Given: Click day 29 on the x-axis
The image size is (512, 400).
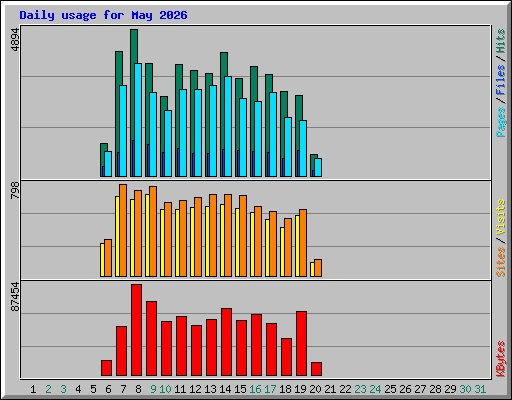Looking at the screenshot, I should coord(450,389).
